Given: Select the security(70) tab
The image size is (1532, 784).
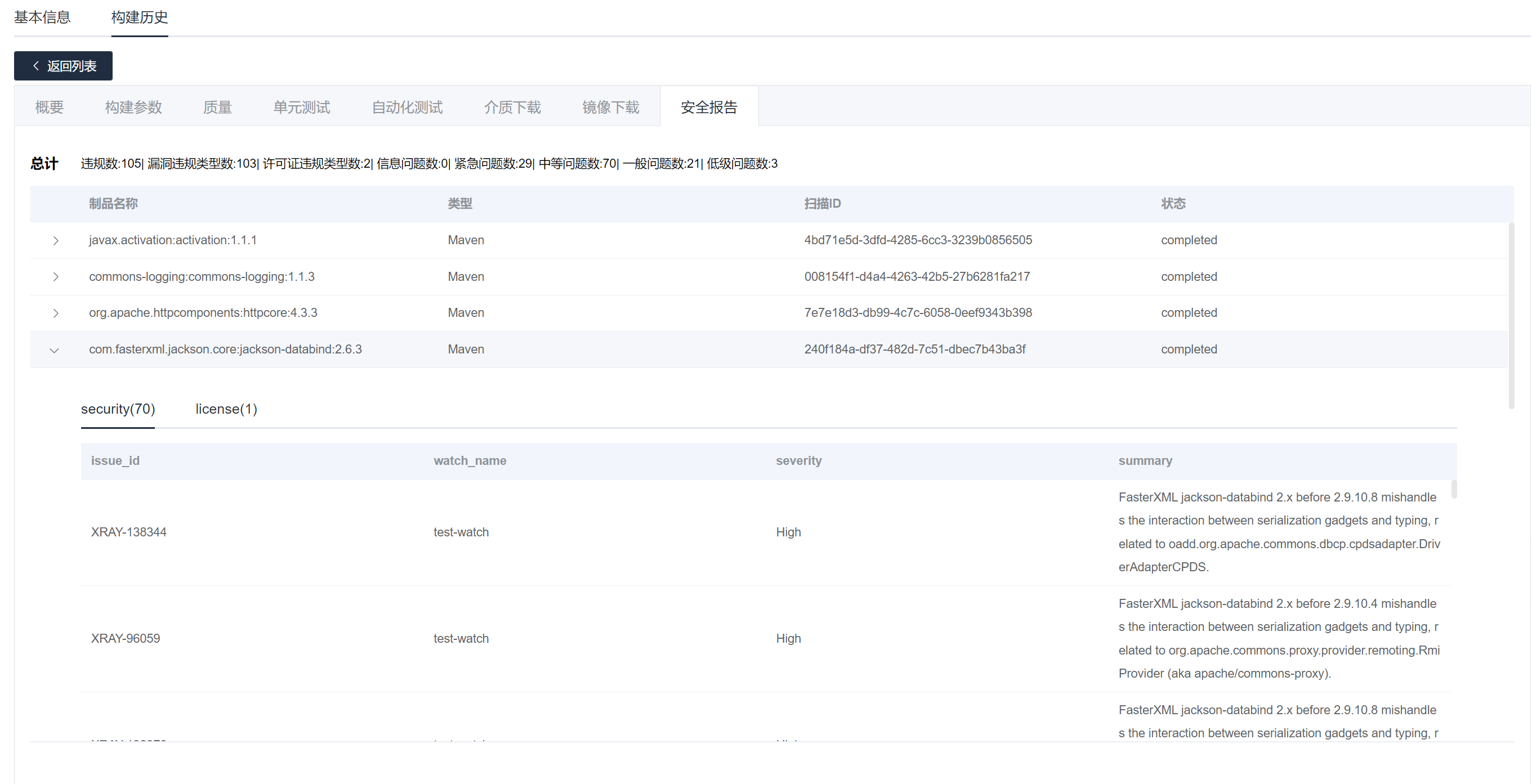Looking at the screenshot, I should coord(118,409).
